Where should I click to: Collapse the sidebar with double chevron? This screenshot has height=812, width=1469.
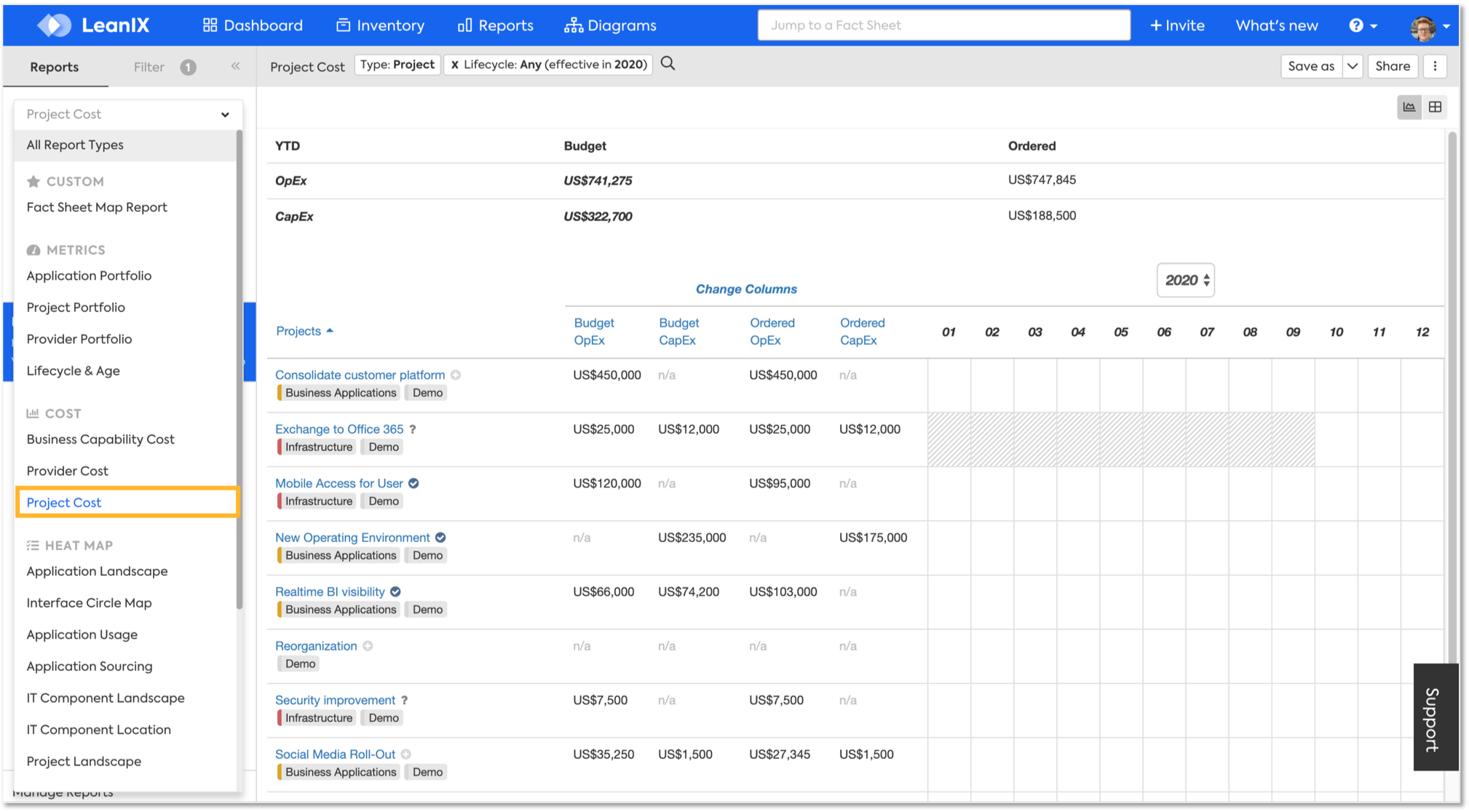[x=235, y=66]
